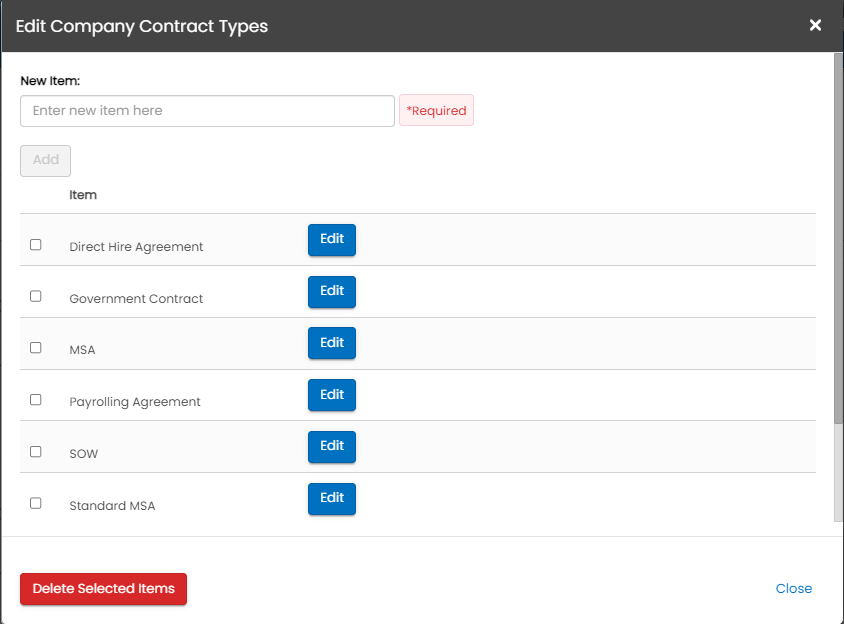Click the Close link
844x624 pixels.
click(793, 589)
